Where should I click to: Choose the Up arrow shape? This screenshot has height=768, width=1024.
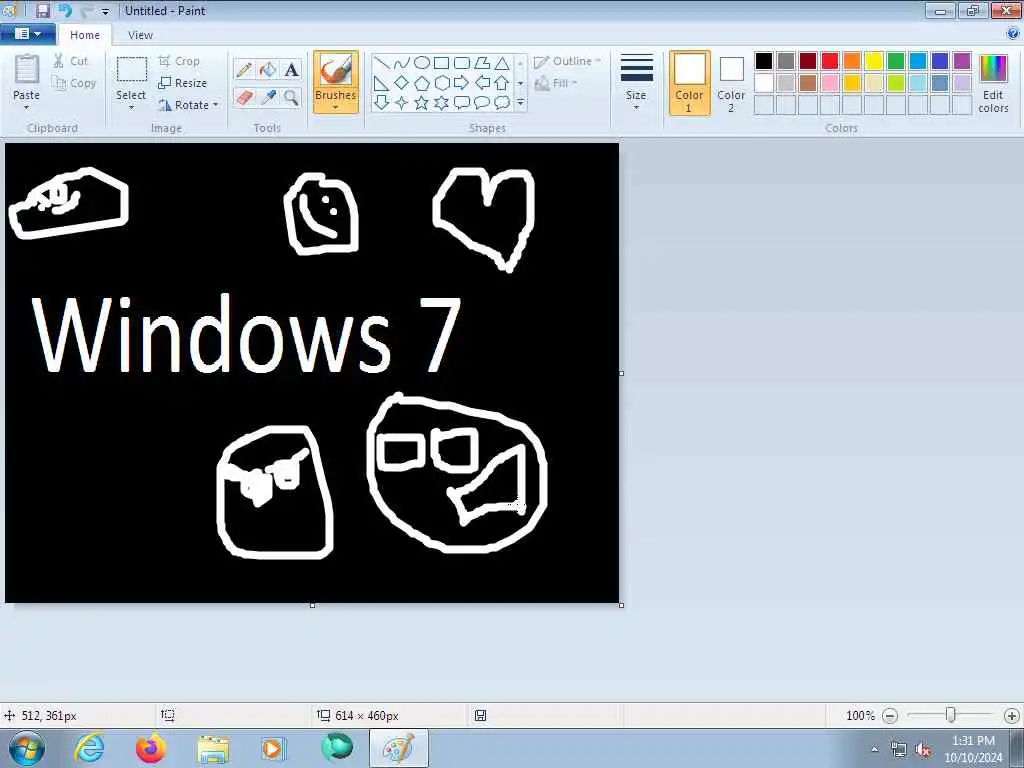[x=502, y=83]
